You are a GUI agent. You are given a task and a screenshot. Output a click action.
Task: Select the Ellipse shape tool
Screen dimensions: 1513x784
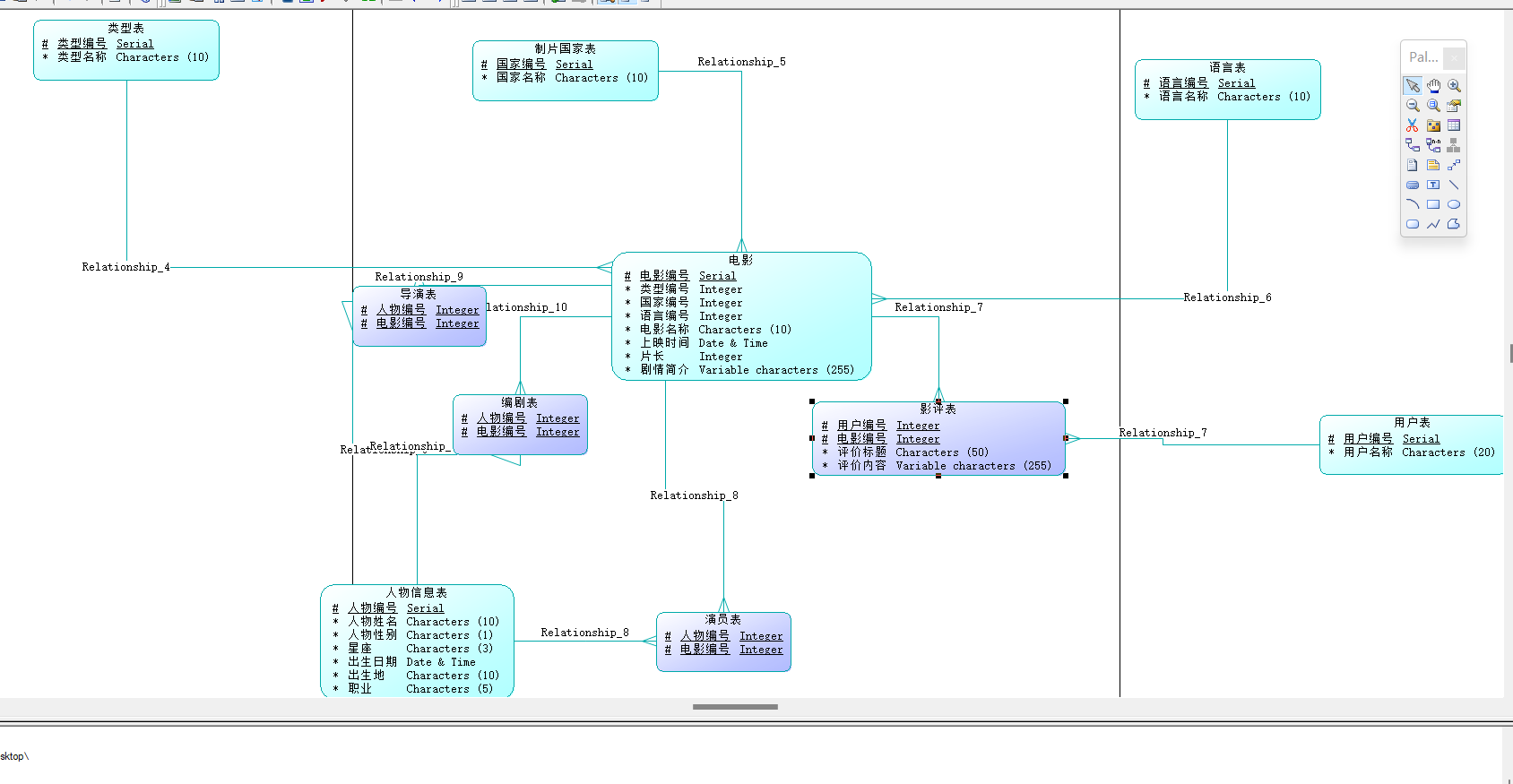coord(1454,204)
